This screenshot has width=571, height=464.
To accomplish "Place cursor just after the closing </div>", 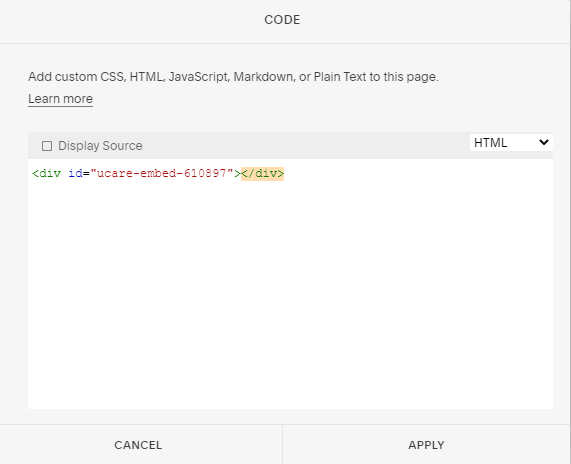I will click(x=285, y=173).
